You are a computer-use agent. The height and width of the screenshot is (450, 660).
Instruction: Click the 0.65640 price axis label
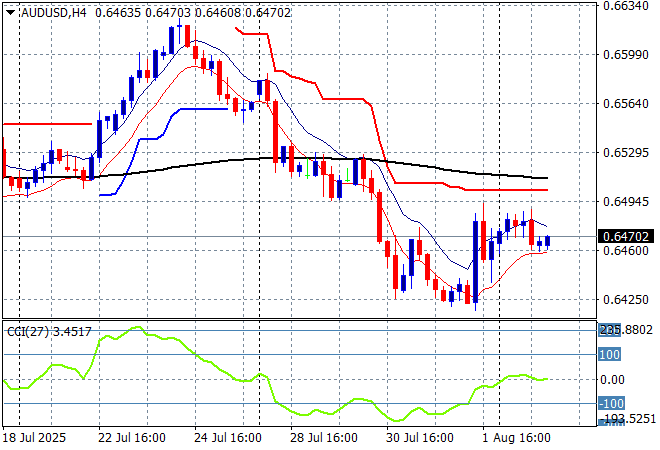pyautogui.click(x=626, y=104)
